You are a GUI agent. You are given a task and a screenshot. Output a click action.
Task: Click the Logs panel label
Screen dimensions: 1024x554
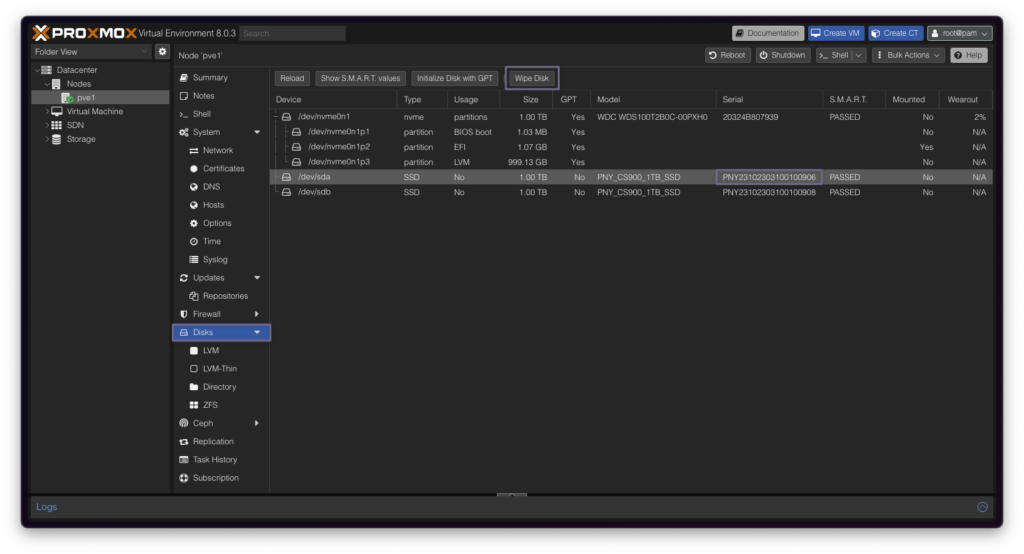click(46, 507)
